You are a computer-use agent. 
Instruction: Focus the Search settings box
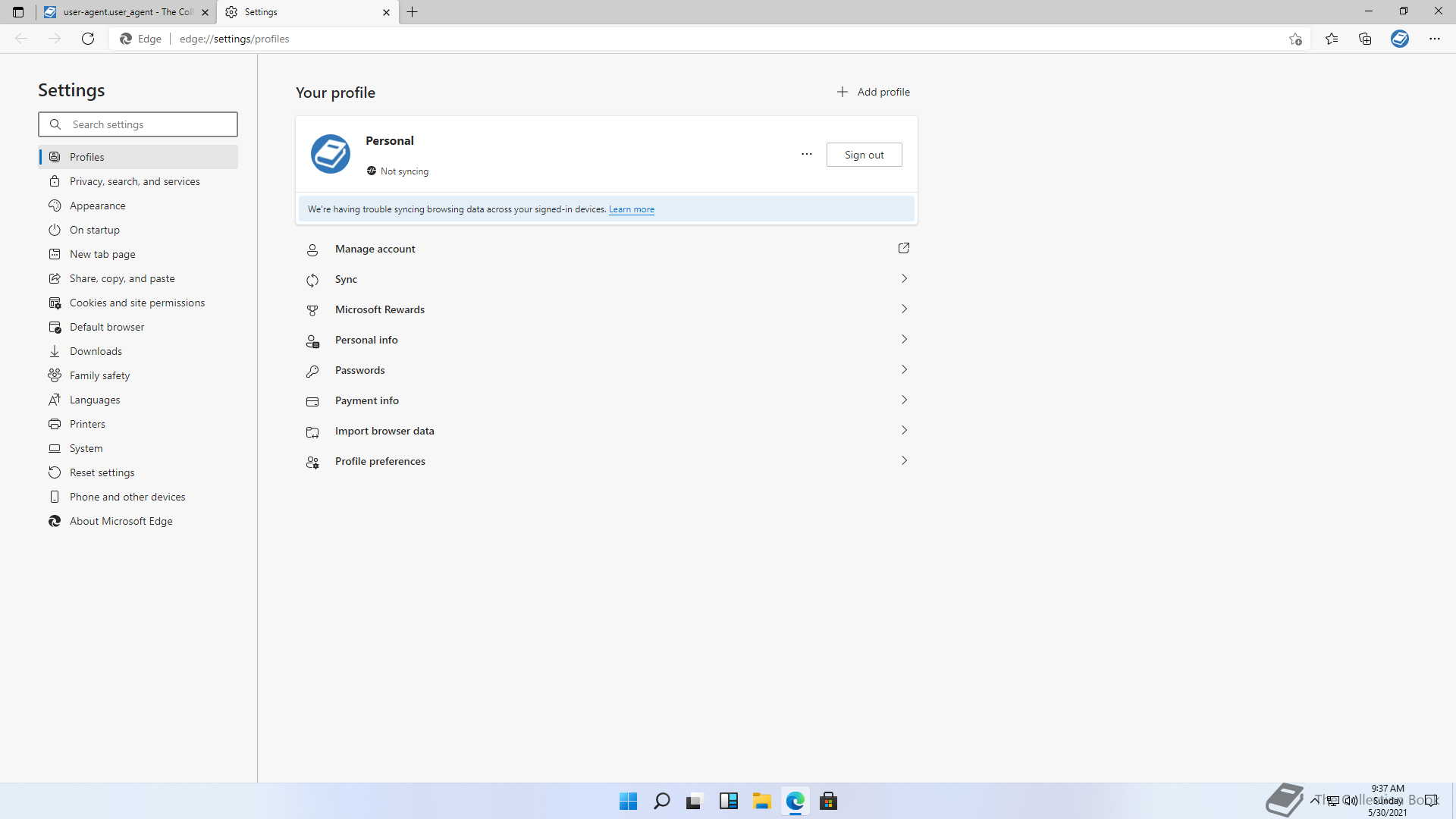pos(138,124)
